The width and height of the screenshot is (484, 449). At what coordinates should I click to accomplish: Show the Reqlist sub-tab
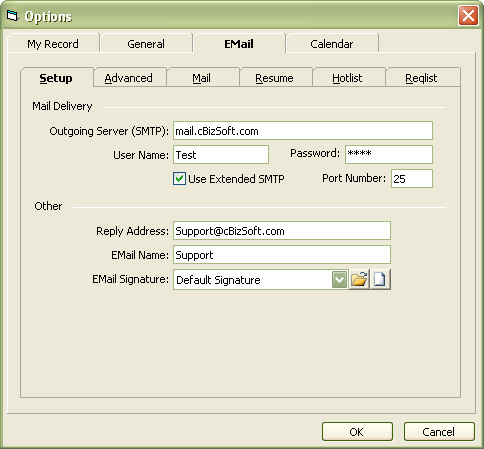[421, 78]
